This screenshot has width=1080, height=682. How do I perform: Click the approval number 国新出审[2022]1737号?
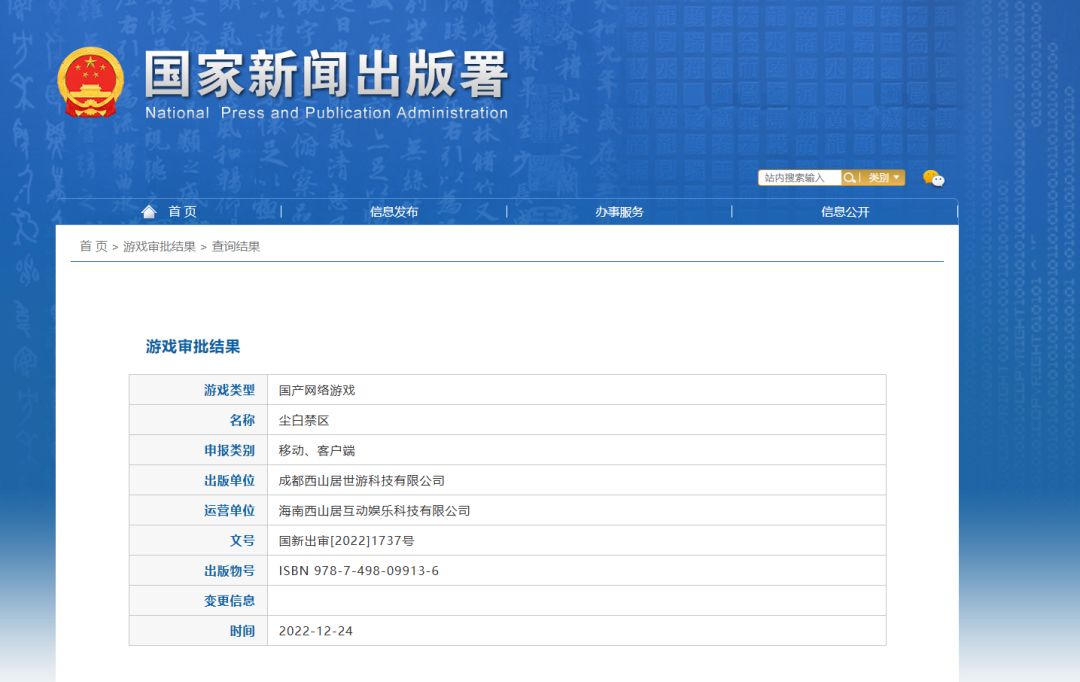(346, 541)
